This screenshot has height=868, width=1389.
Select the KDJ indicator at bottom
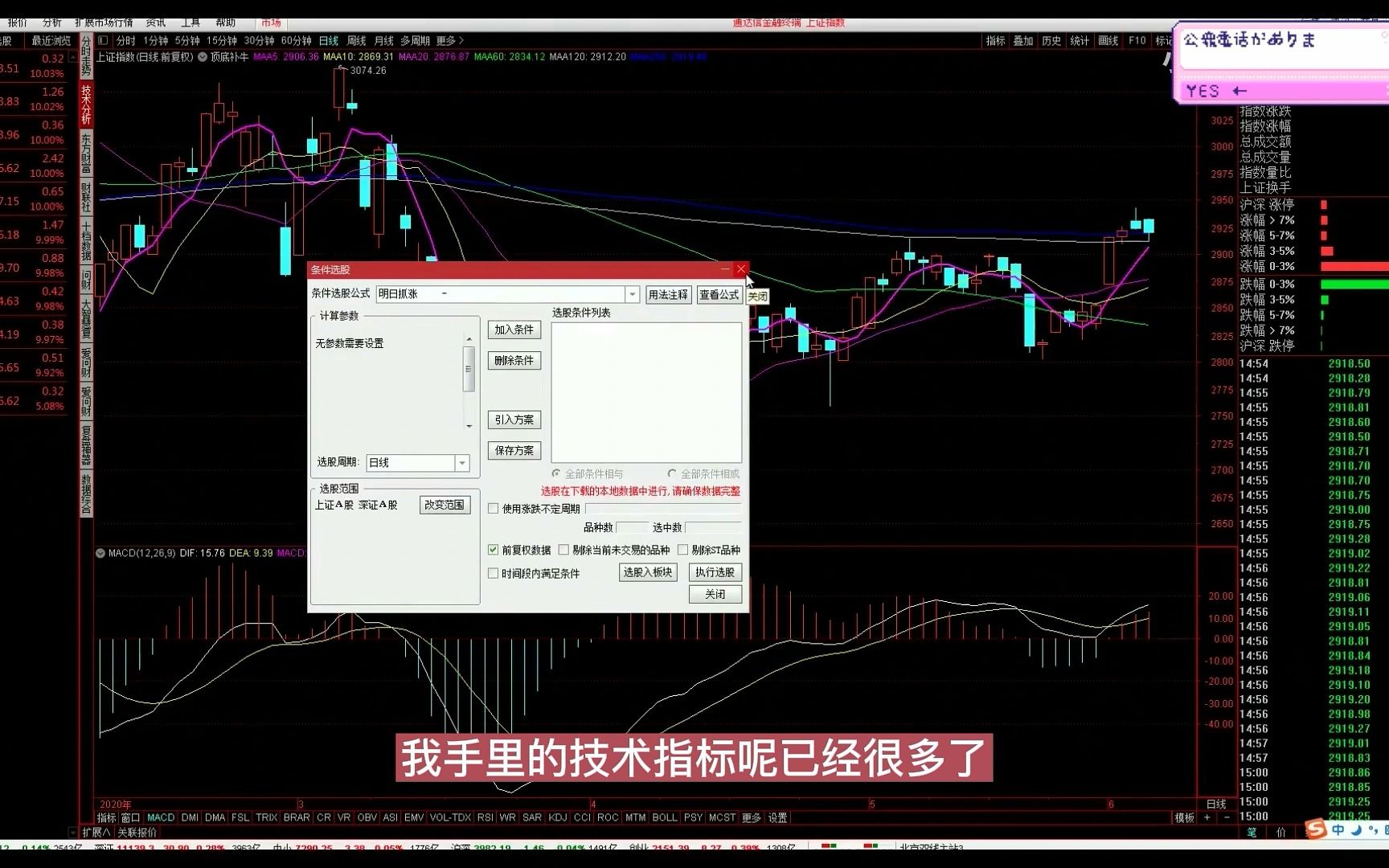point(557,817)
